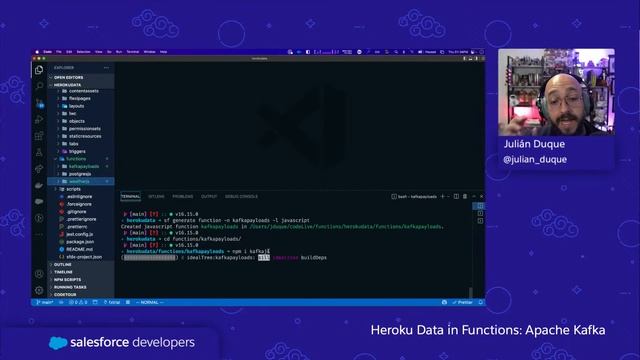Open the .forceignore file
The height and width of the screenshot is (360, 640).
tap(81, 204)
